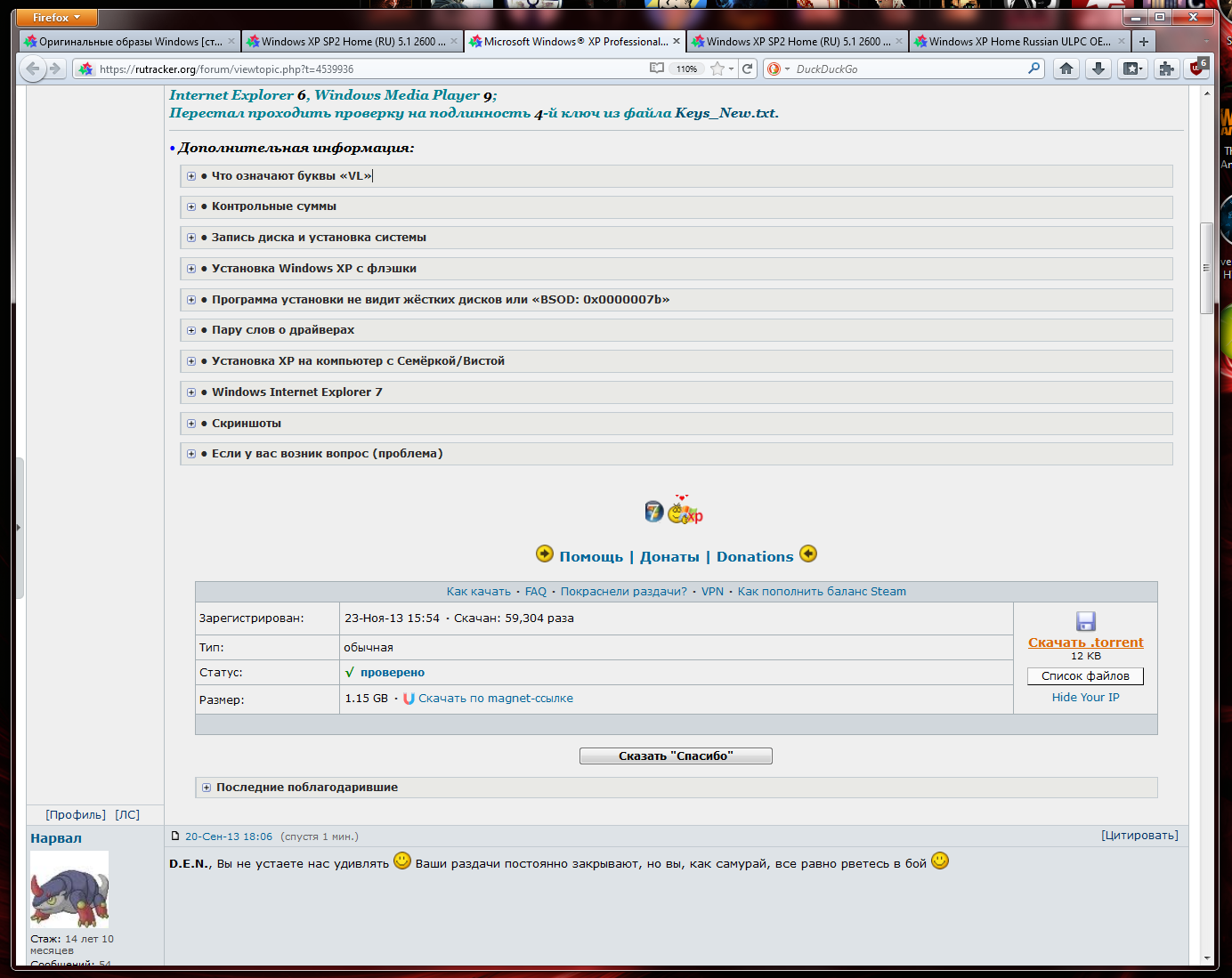Bookmark this page with the star icon
The image size is (1232, 978).
(717, 69)
